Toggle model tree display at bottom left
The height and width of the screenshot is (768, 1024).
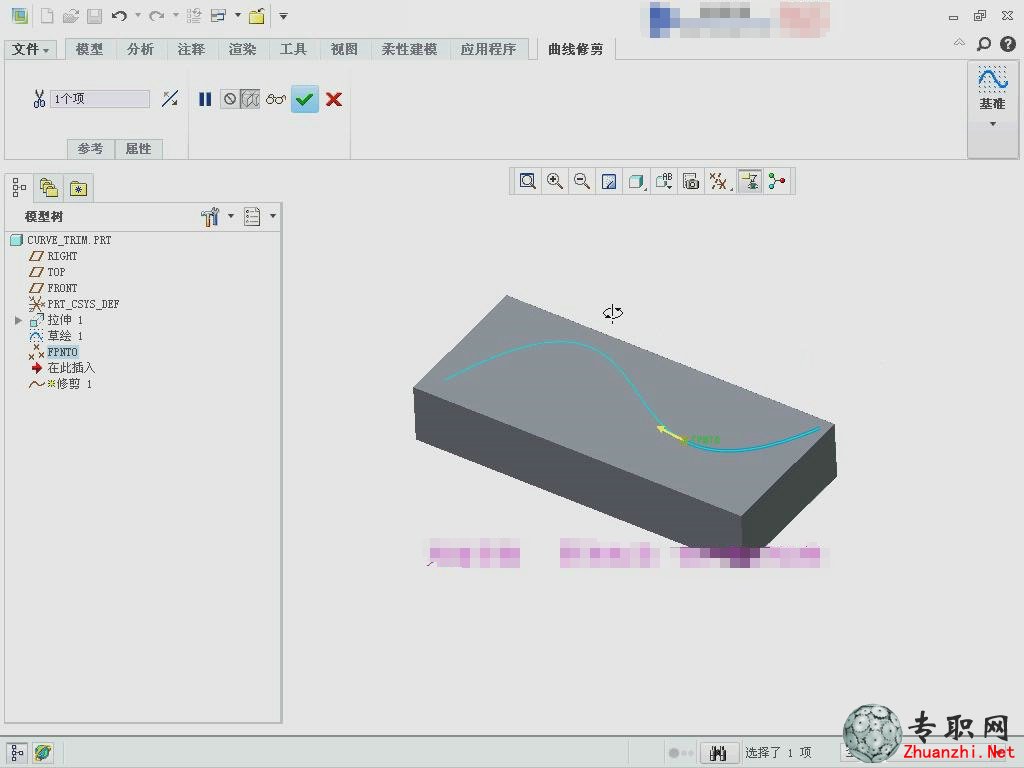point(18,752)
